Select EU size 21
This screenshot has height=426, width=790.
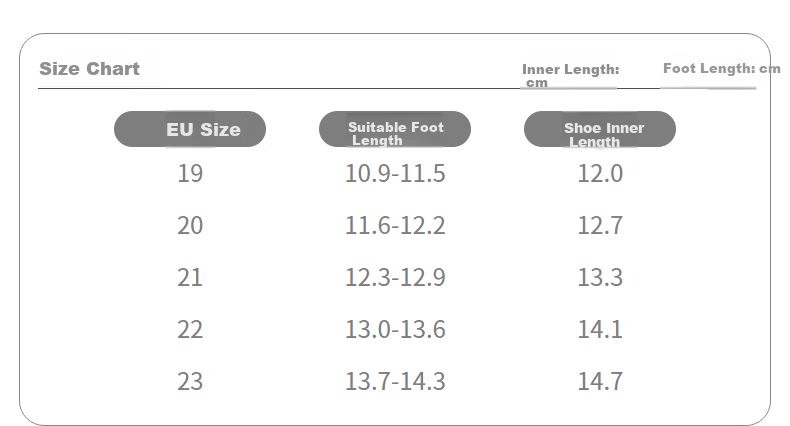(x=190, y=277)
